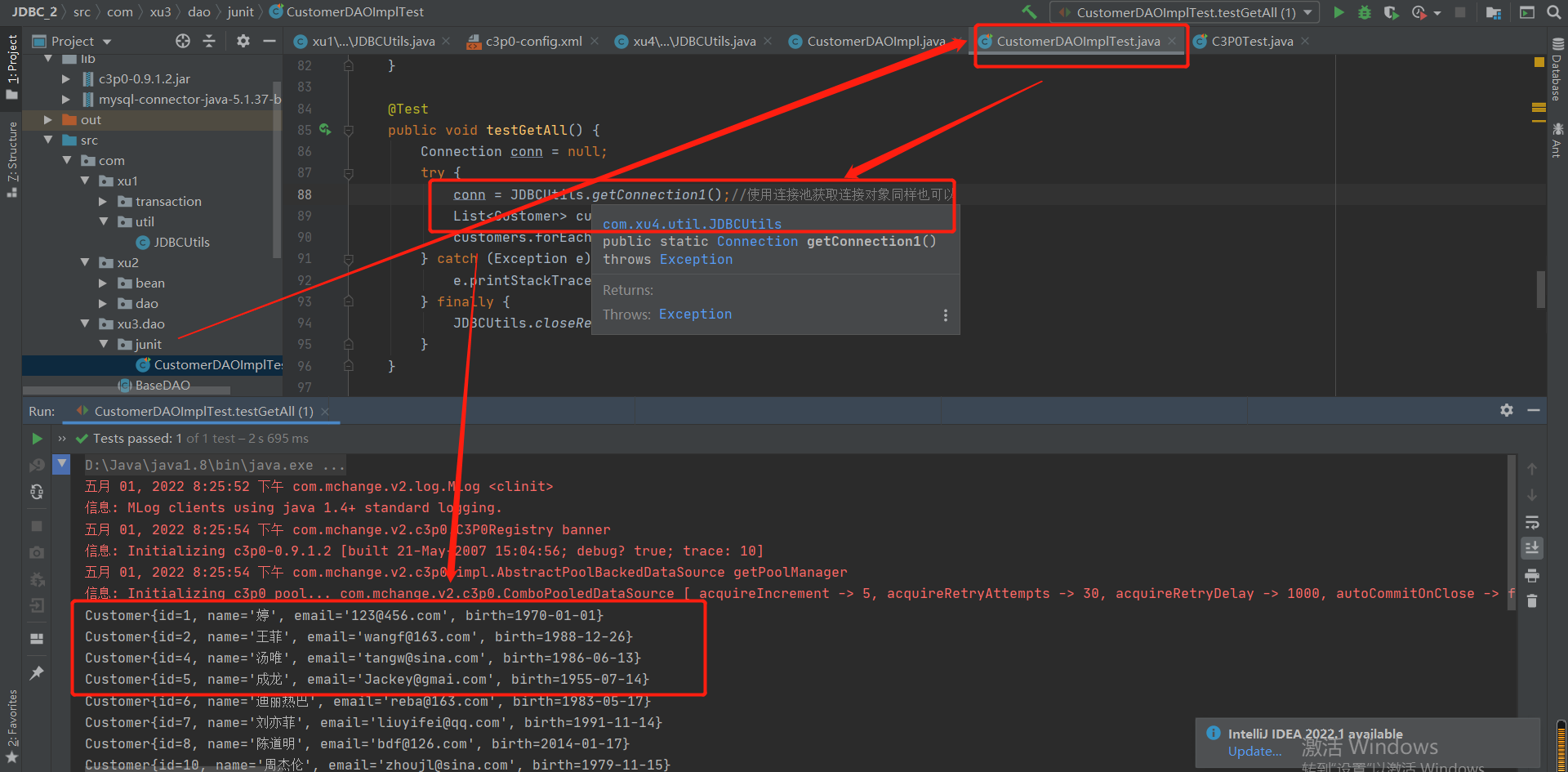Click com.xu4.util.JDBCUtils link in popup
This screenshot has width=1568, height=772.
[692, 224]
